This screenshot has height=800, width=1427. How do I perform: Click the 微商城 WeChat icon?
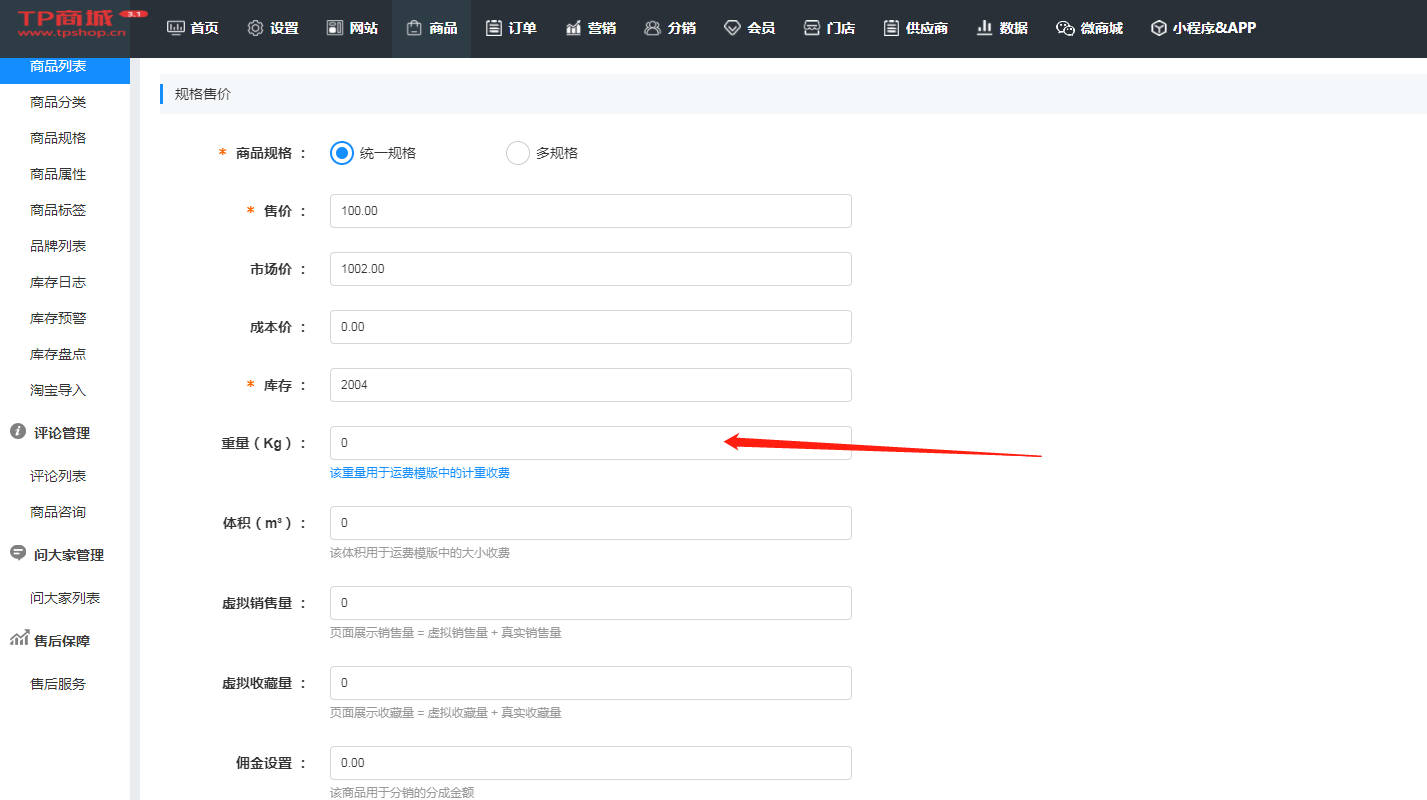point(1065,28)
